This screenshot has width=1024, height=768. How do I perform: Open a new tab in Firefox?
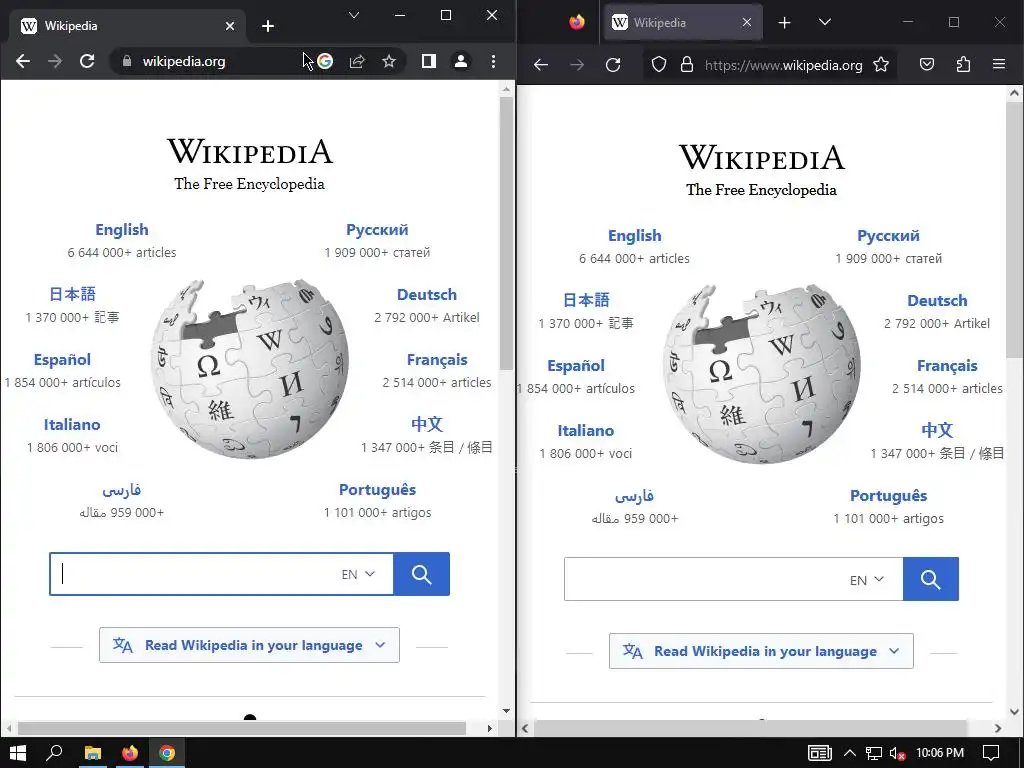pos(784,23)
